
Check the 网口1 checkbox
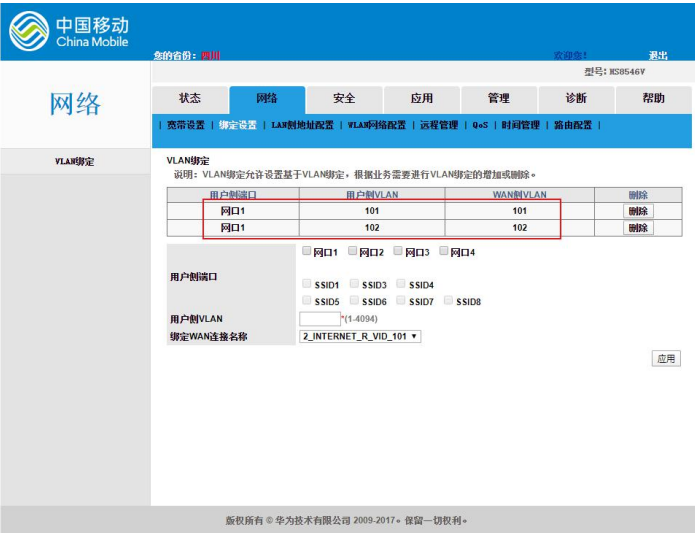[307, 251]
